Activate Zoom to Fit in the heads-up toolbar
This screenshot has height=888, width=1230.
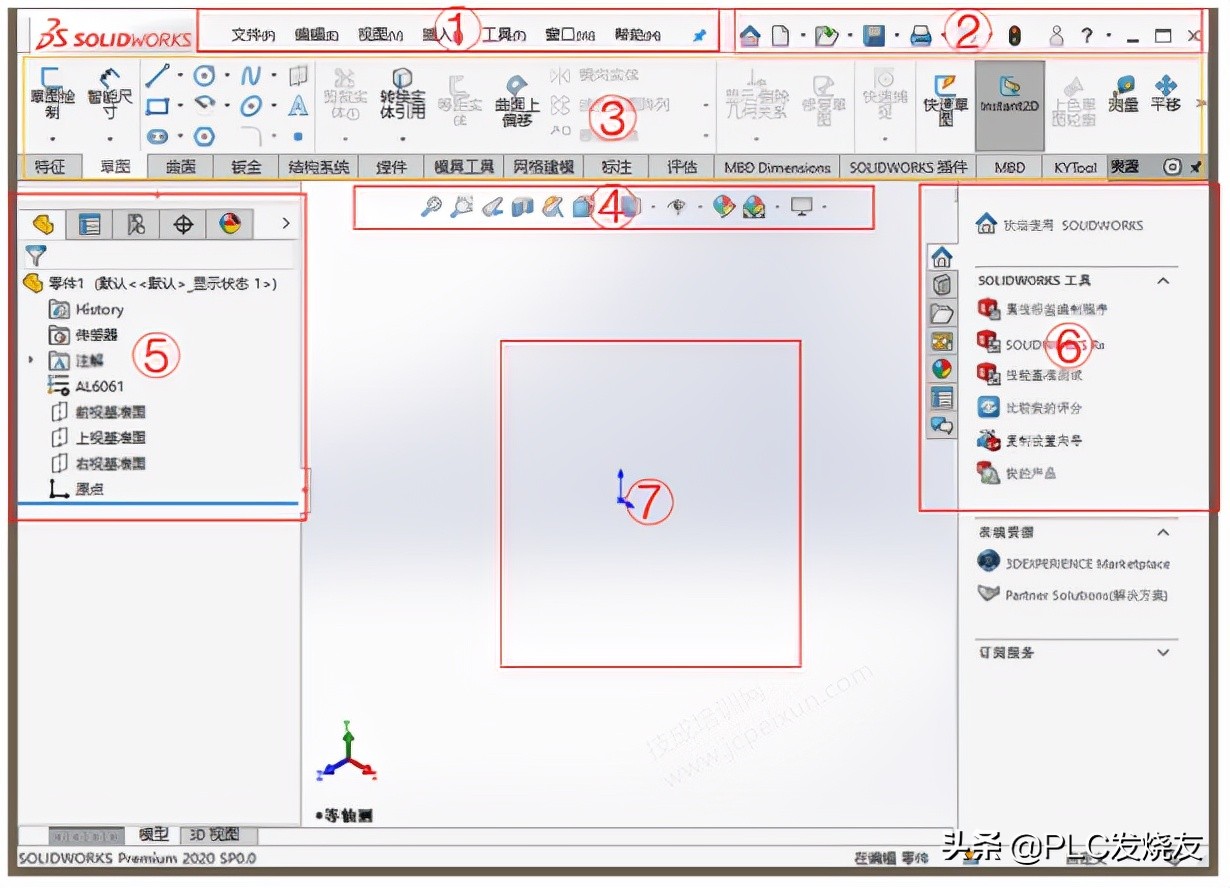click(x=433, y=205)
